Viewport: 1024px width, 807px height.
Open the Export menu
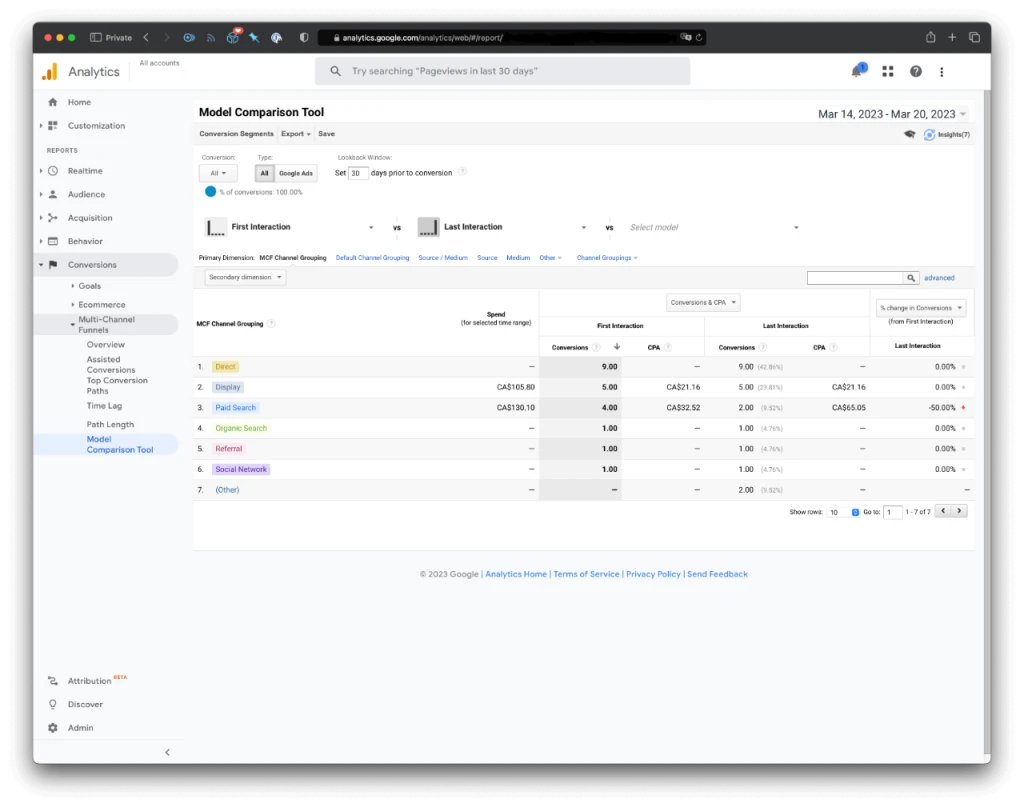295,133
